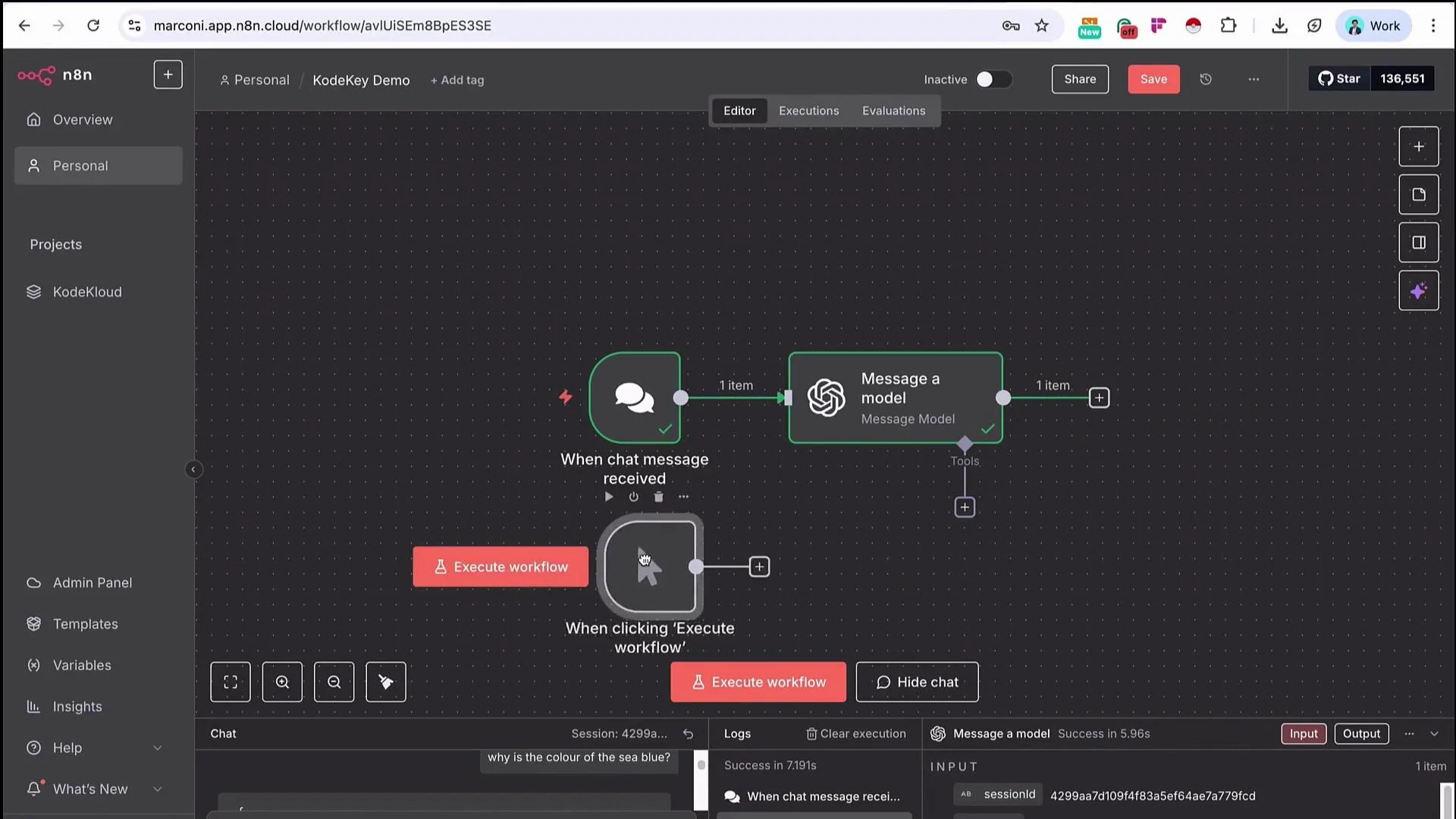Toggle the focus panel icon
The width and height of the screenshot is (1456, 819).
pyautogui.click(x=1418, y=243)
